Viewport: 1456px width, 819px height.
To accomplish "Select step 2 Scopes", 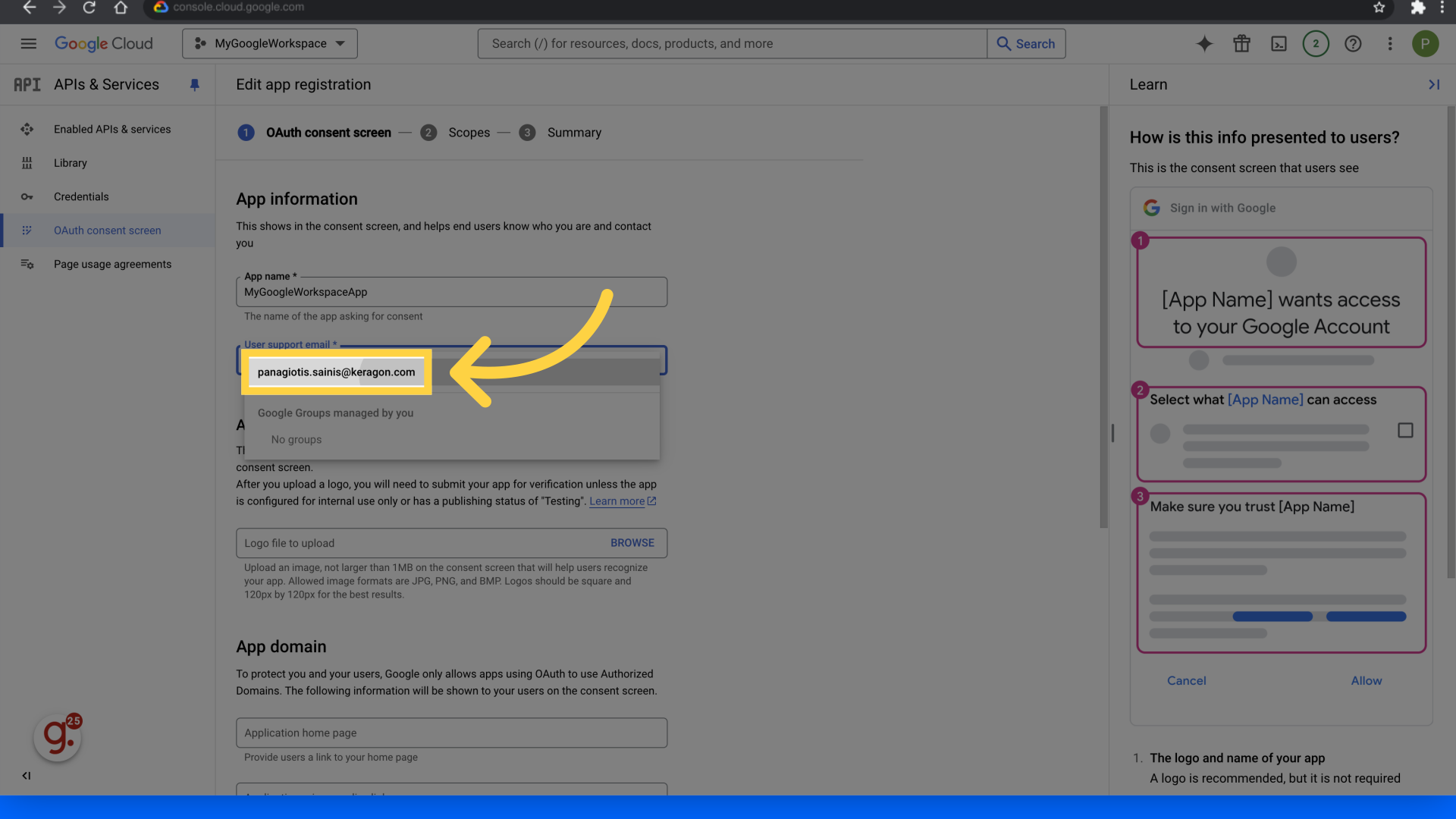I will (x=455, y=132).
